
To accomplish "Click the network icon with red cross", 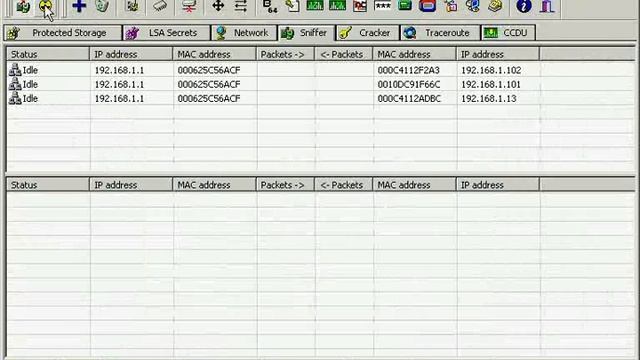I will (x=189, y=6).
